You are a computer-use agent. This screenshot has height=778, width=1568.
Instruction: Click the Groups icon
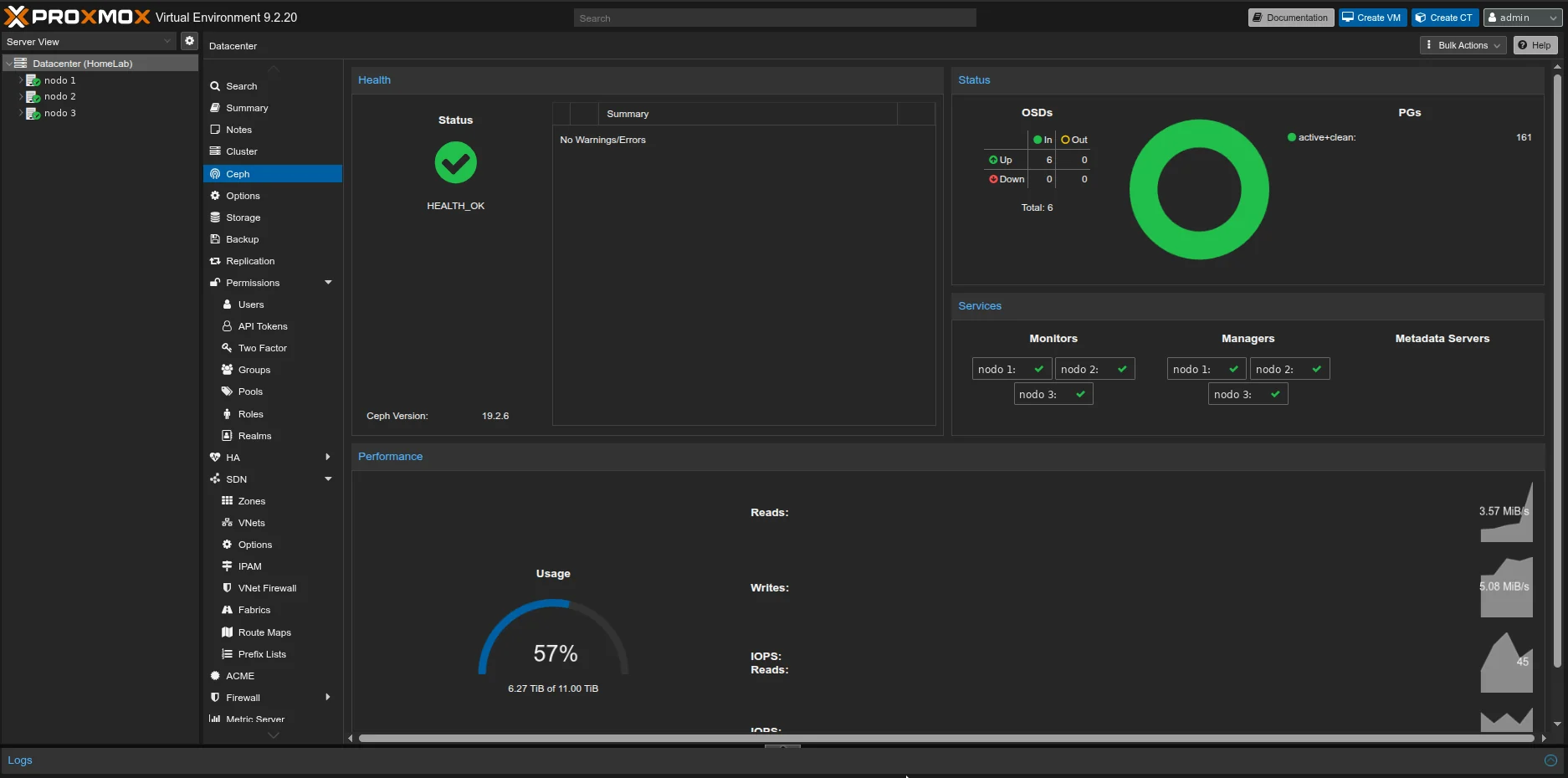tap(227, 370)
